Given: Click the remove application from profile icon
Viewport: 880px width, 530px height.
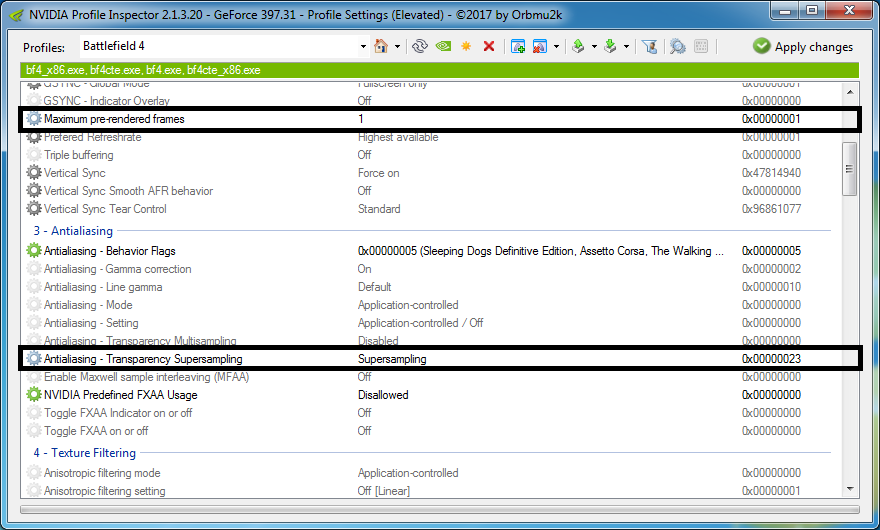Looking at the screenshot, I should (x=540, y=46).
